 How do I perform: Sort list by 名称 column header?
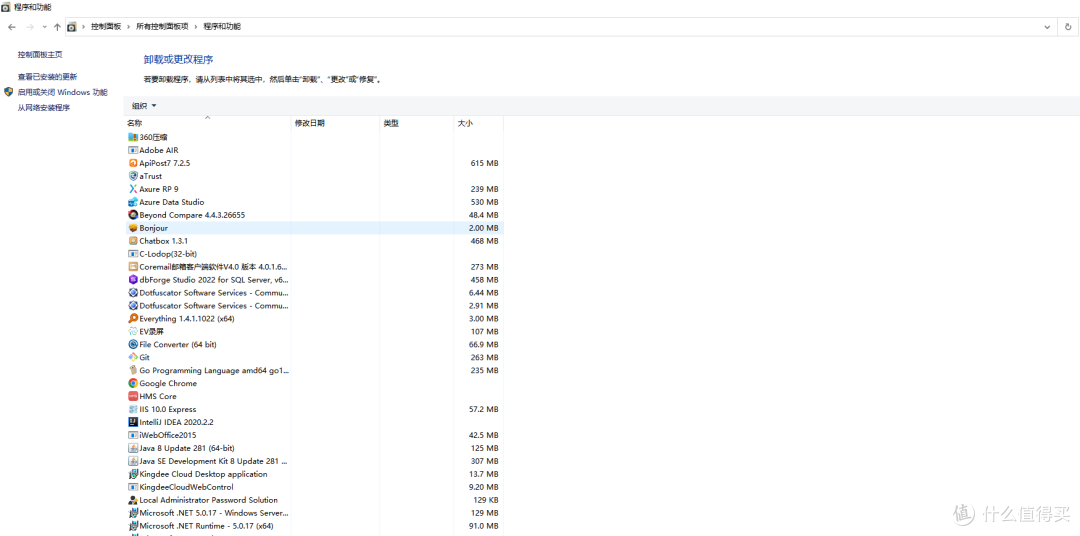tap(207, 123)
